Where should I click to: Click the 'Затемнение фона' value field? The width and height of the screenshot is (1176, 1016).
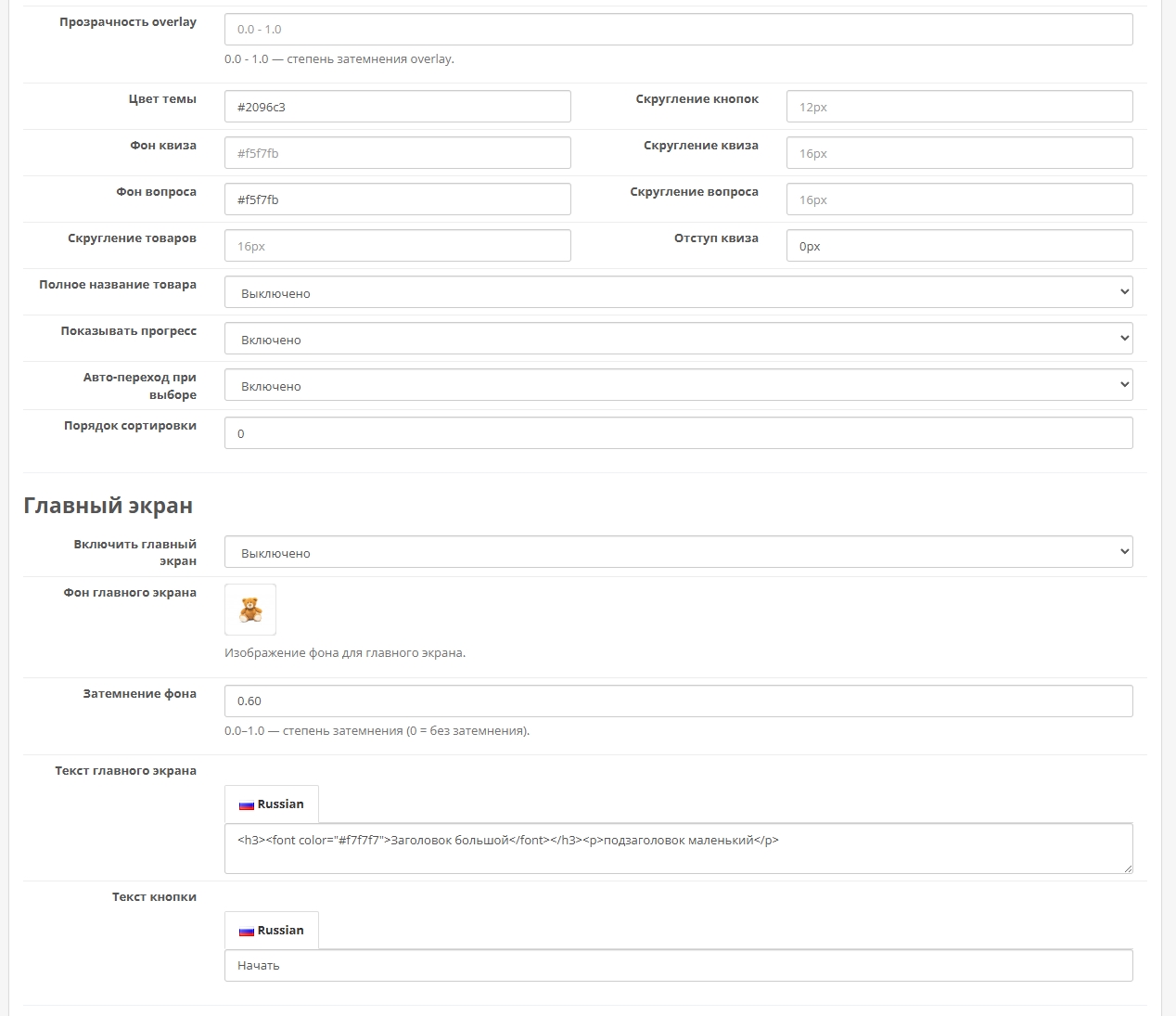(678, 701)
